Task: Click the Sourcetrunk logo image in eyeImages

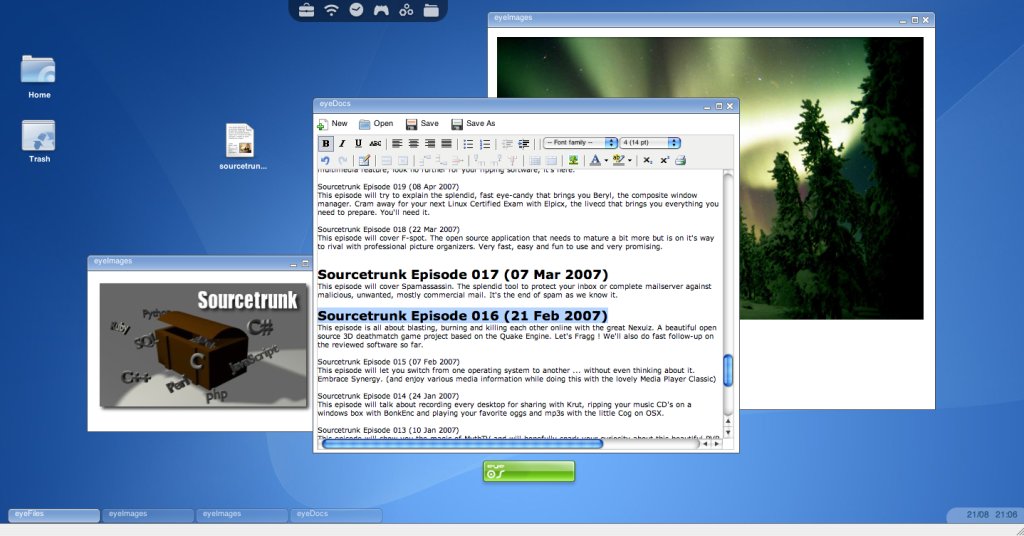Action: (x=203, y=345)
